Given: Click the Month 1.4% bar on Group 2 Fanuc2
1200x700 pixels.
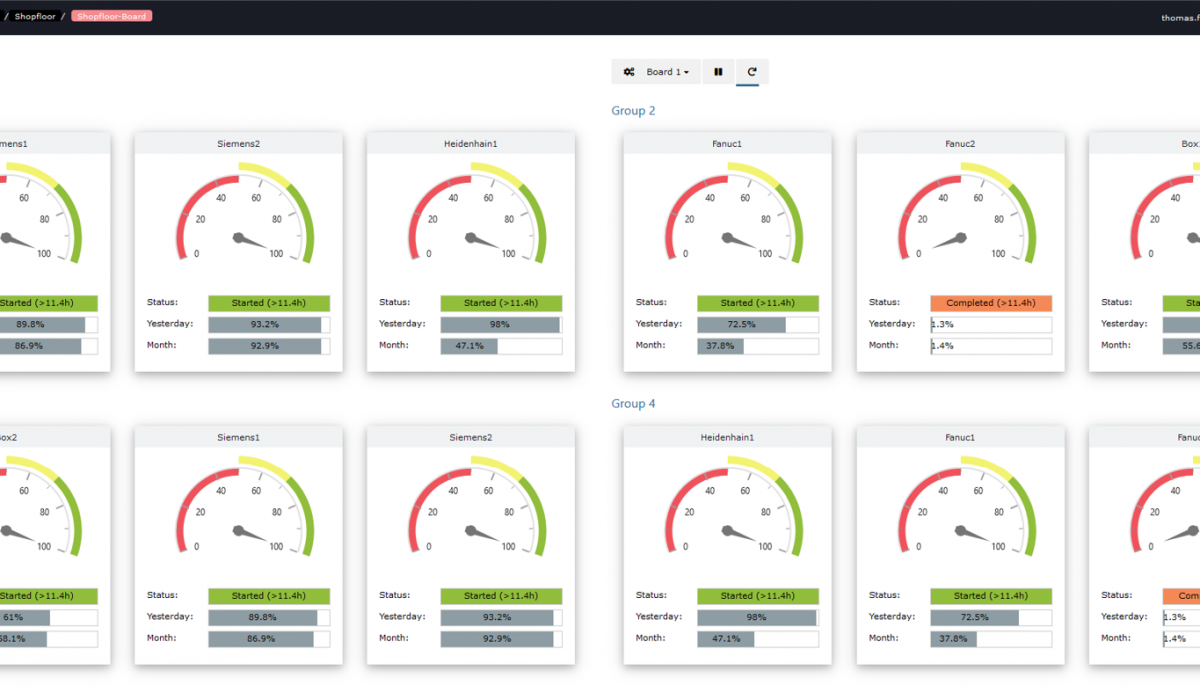Looking at the screenshot, I should [x=991, y=346].
